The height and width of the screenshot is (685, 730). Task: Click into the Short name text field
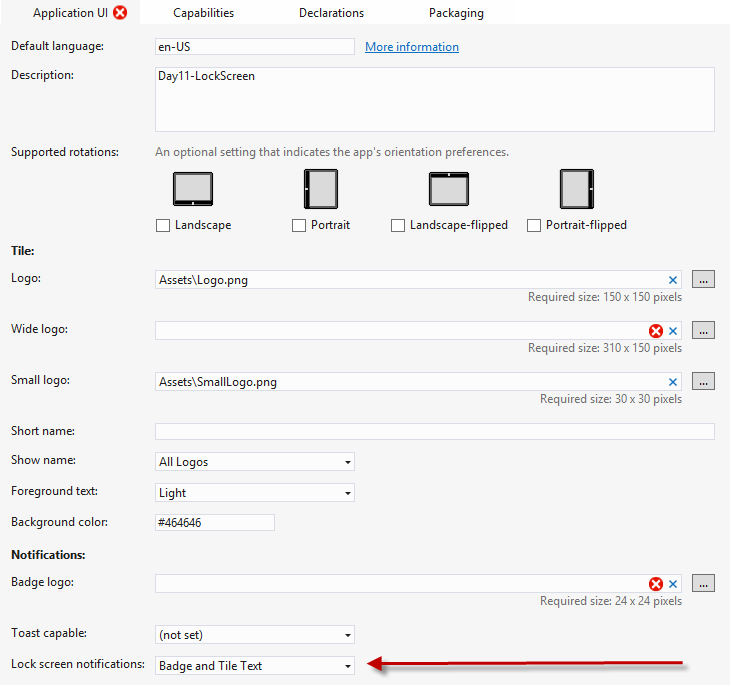click(x=434, y=432)
